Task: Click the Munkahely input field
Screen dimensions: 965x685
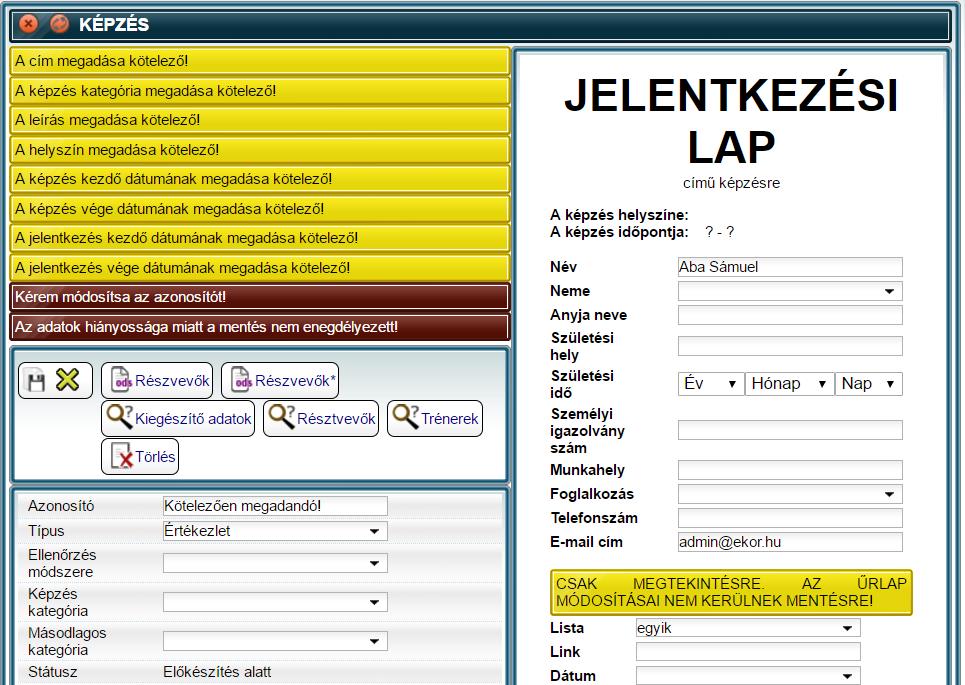Action: 790,470
